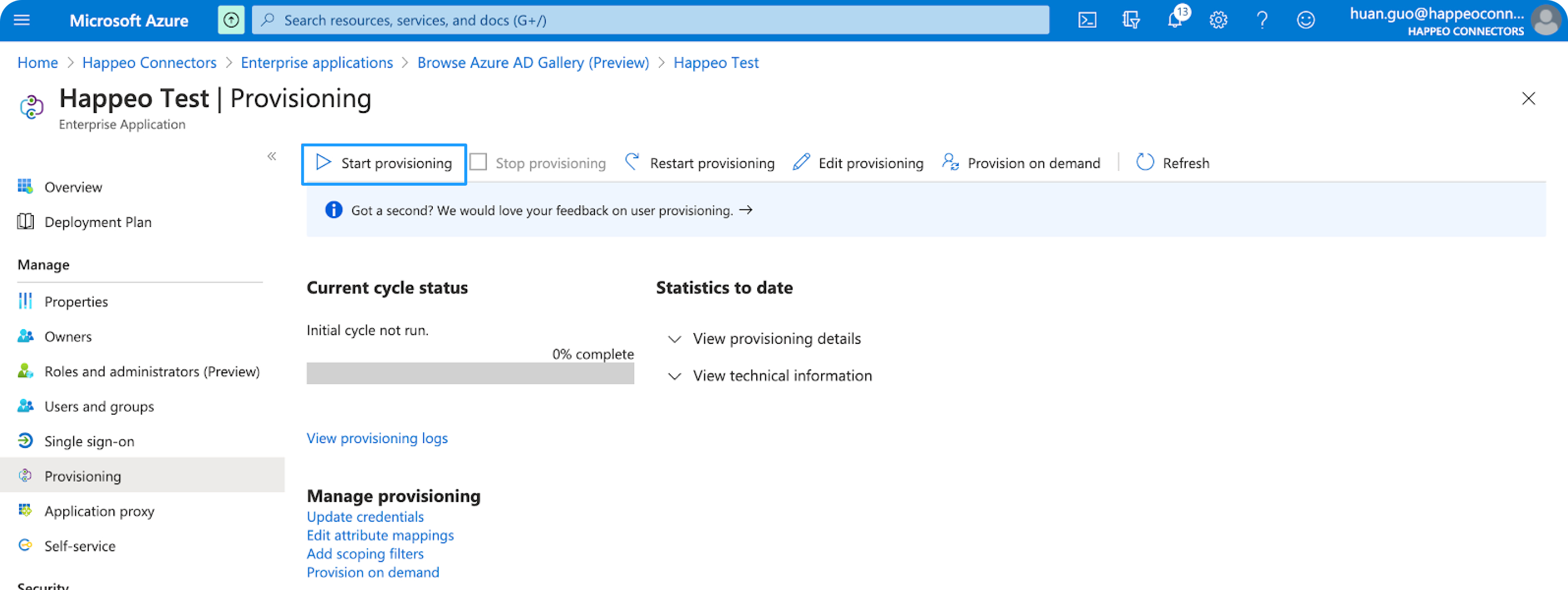
Task: Open Enterprise applications breadcrumb
Action: coord(316,63)
